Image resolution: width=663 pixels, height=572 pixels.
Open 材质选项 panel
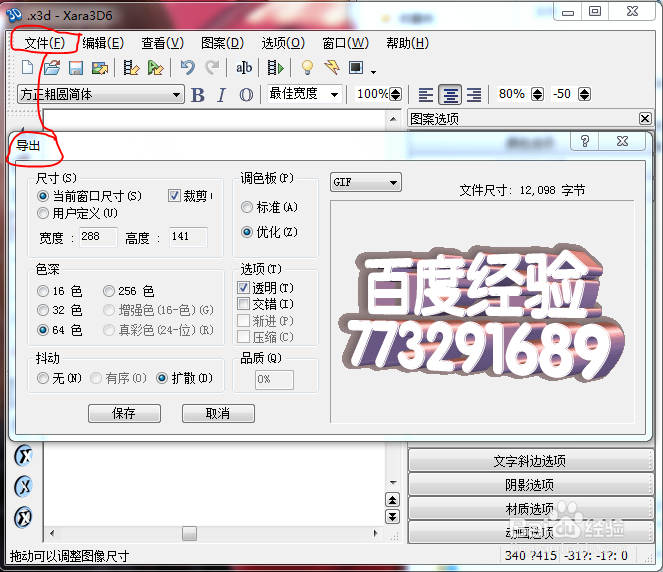530,509
